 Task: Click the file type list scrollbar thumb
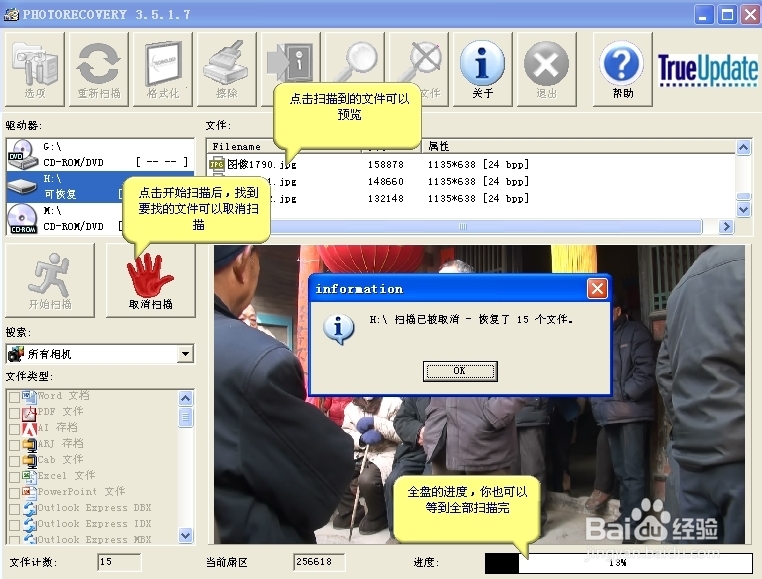(x=186, y=417)
